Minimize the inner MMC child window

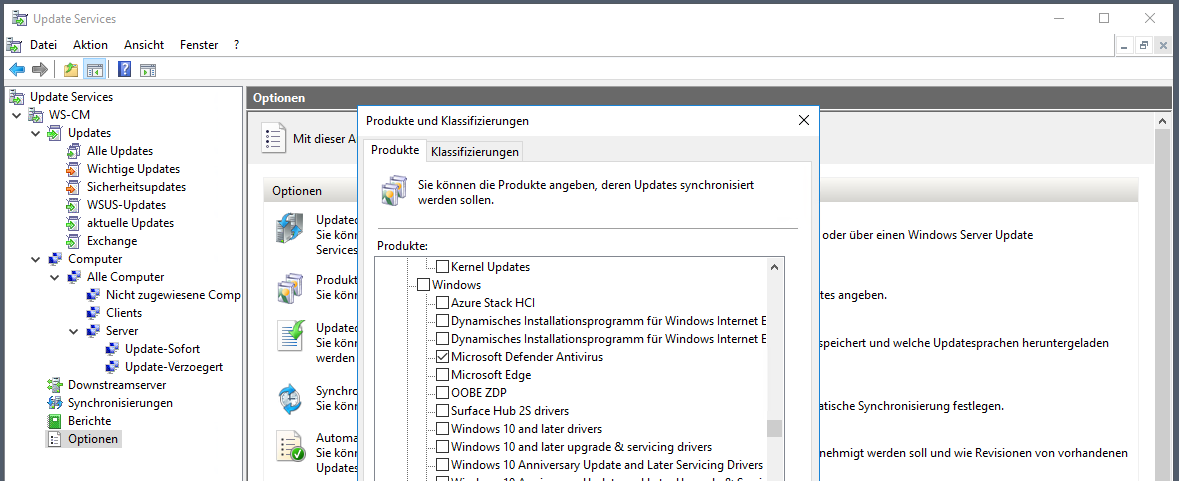coord(1125,45)
